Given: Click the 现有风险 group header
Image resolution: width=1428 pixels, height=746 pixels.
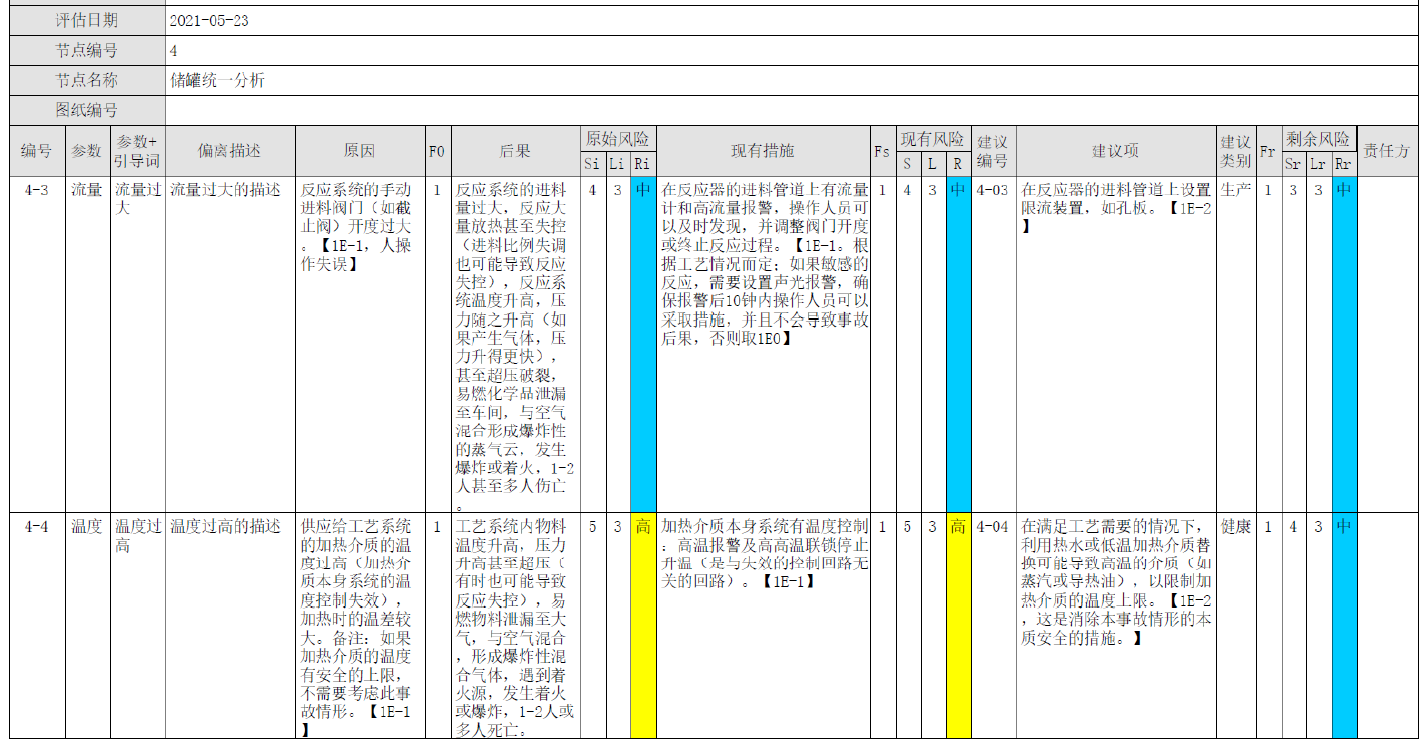Looking at the screenshot, I should pos(932,138).
